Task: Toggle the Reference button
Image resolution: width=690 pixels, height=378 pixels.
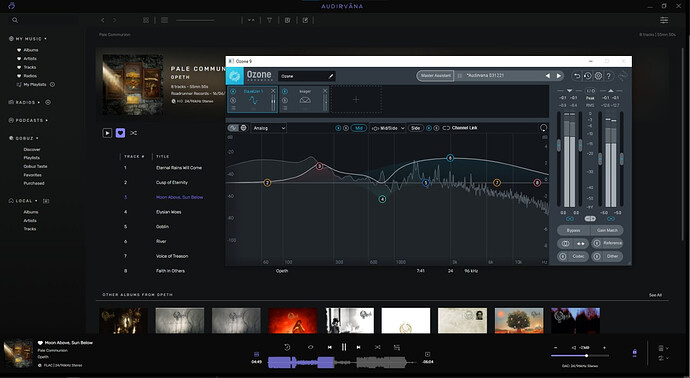Action: 607,243
